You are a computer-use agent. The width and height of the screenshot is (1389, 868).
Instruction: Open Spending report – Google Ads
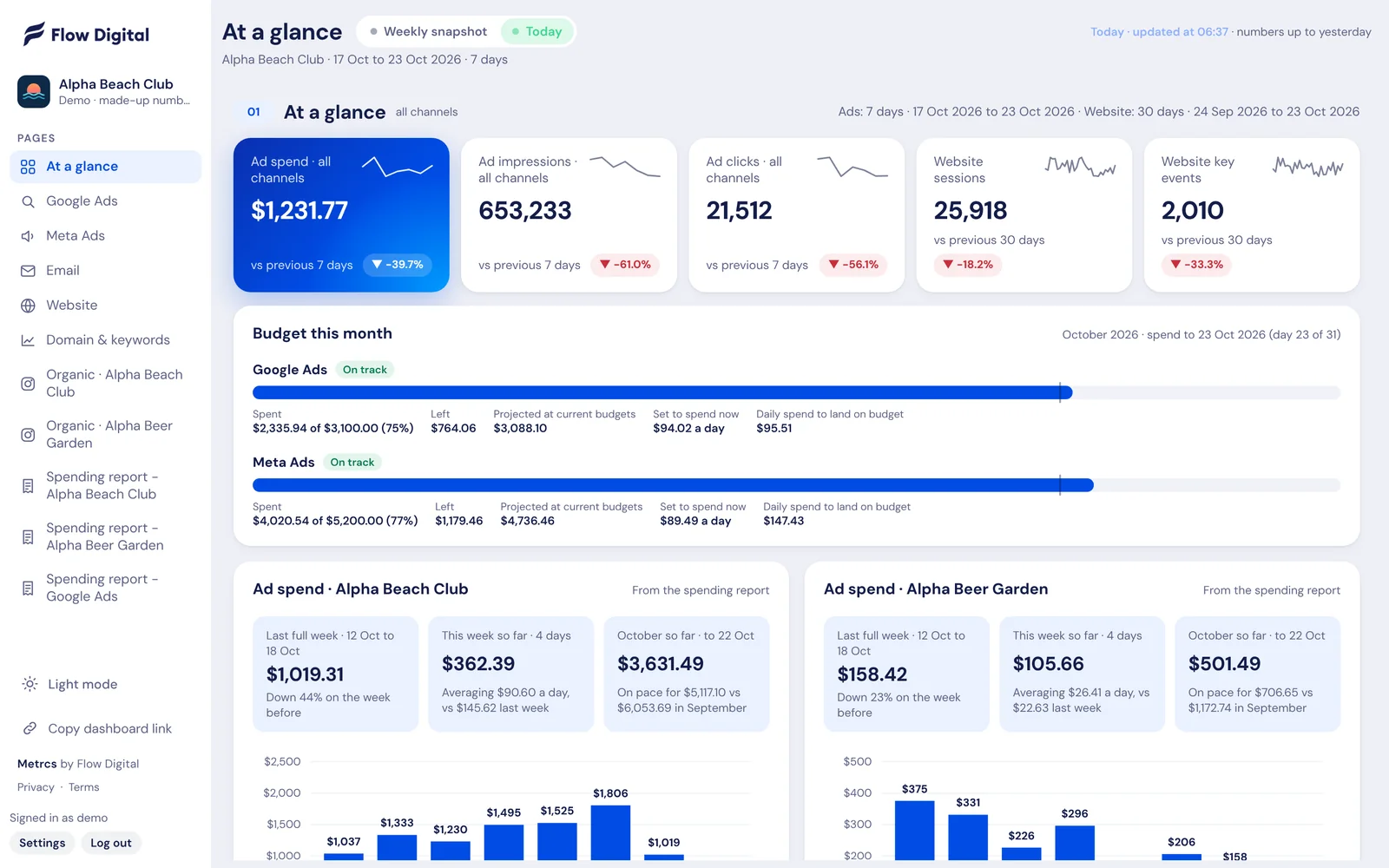click(x=105, y=589)
